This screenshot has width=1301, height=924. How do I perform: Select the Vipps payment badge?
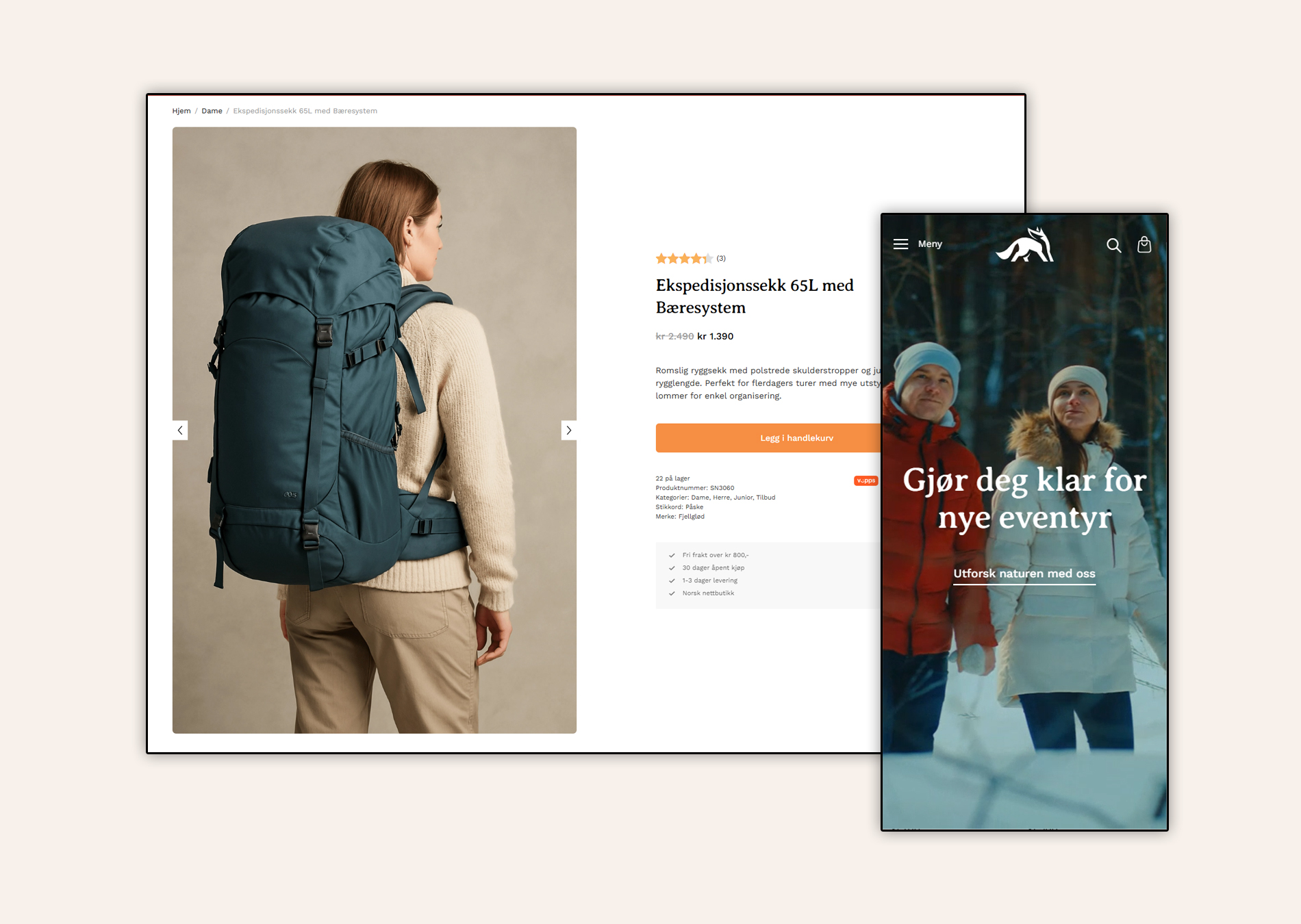point(866,480)
